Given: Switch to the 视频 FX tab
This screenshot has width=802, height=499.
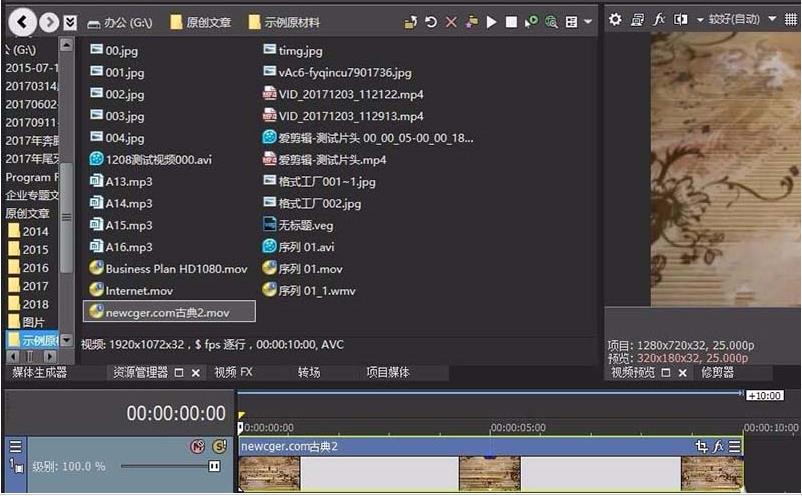Looking at the screenshot, I should pyautogui.click(x=233, y=372).
